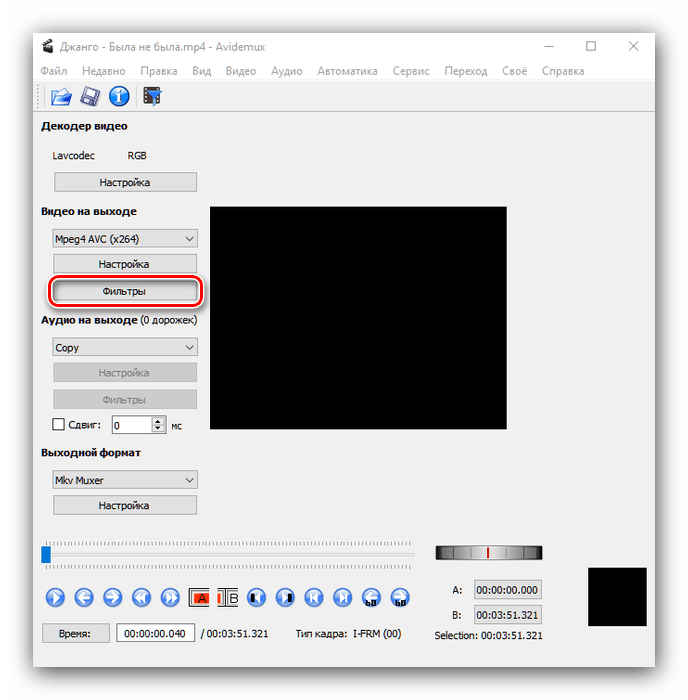The width and height of the screenshot is (688, 700).
Task: Open the Своё menu
Action: (x=514, y=71)
